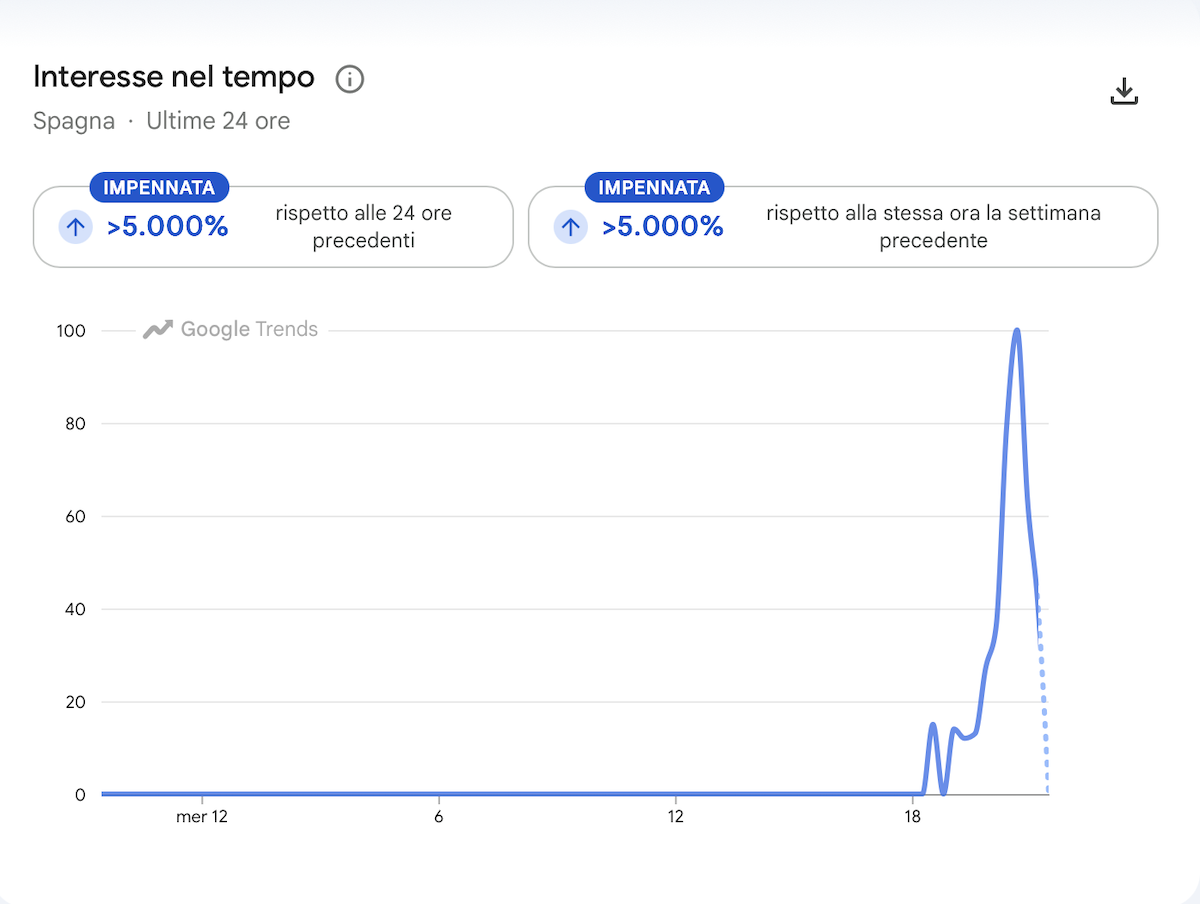The image size is (1200, 904).
Task: Click the '6' hour marker on the x-axis
Action: coord(439,817)
